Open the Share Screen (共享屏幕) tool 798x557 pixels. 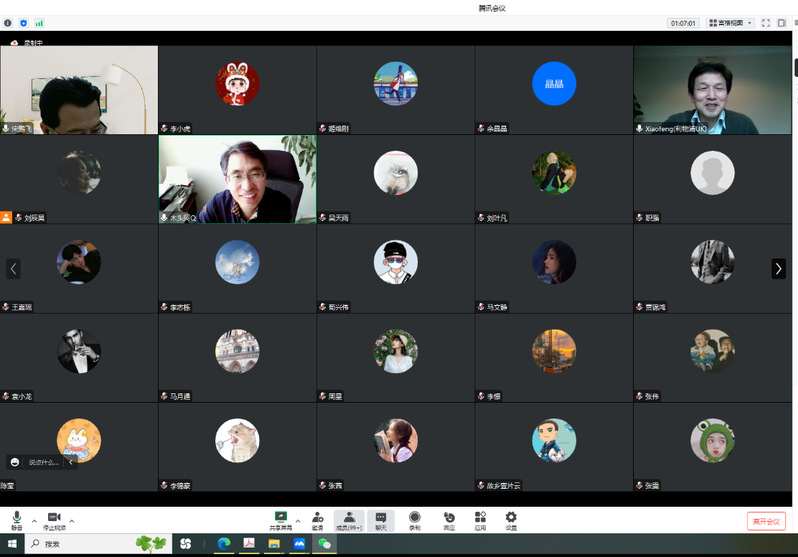(281, 520)
